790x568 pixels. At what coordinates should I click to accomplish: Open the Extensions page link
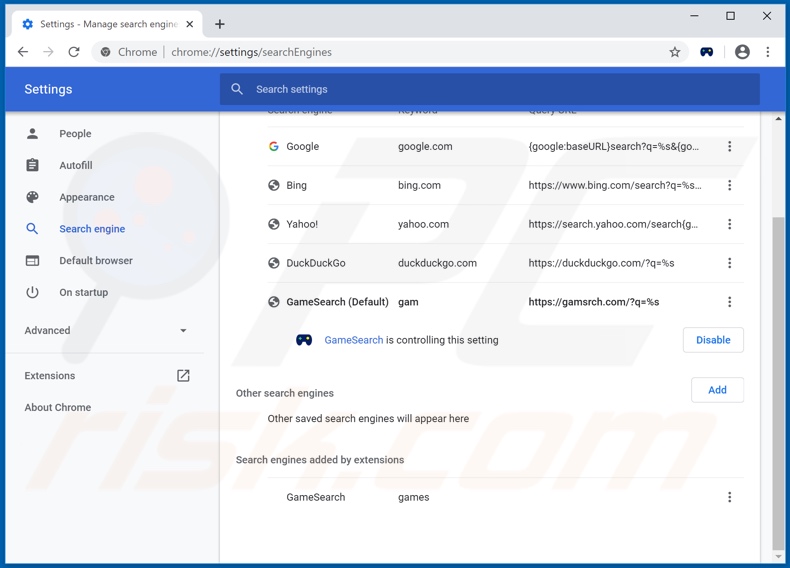[49, 375]
